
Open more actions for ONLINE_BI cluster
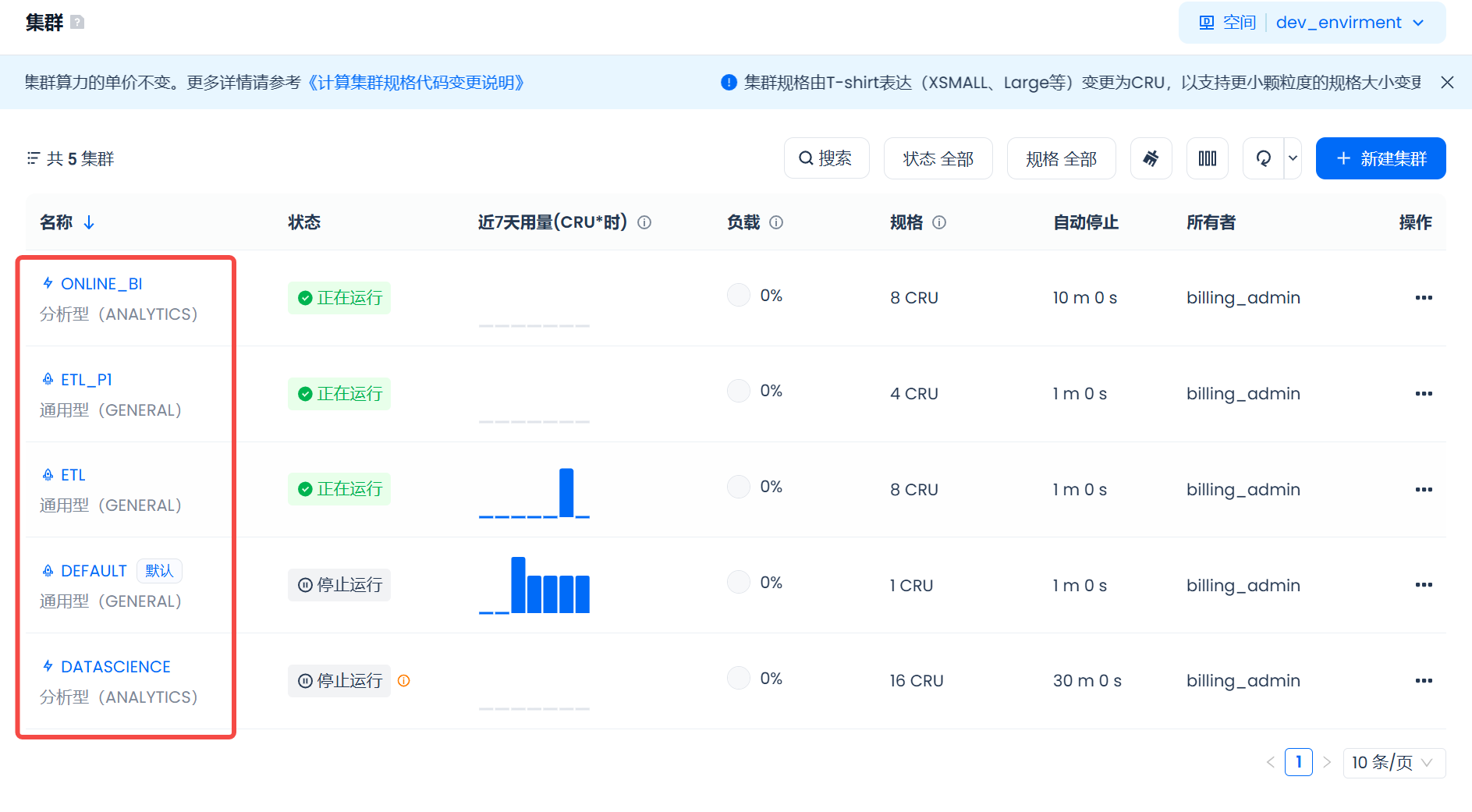point(1423,298)
